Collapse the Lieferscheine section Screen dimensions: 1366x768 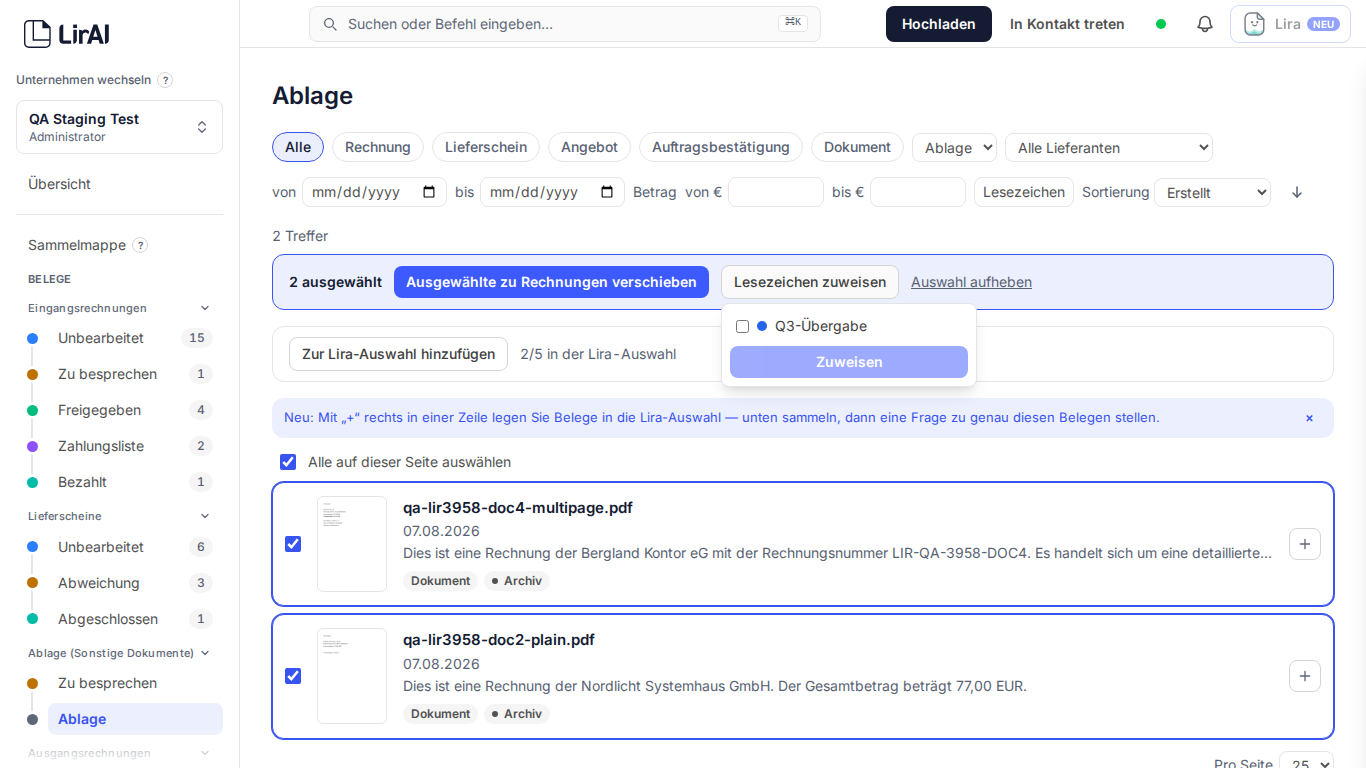click(x=205, y=516)
